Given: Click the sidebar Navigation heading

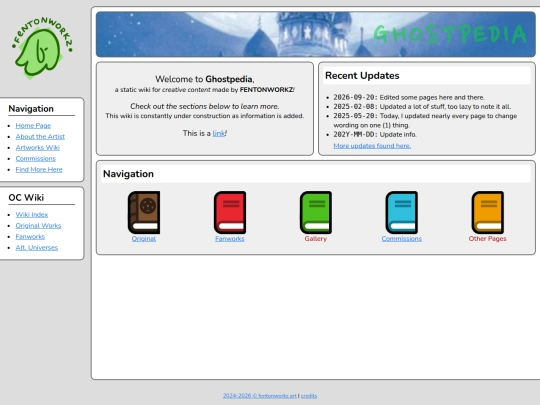Looking at the screenshot, I should [31, 109].
